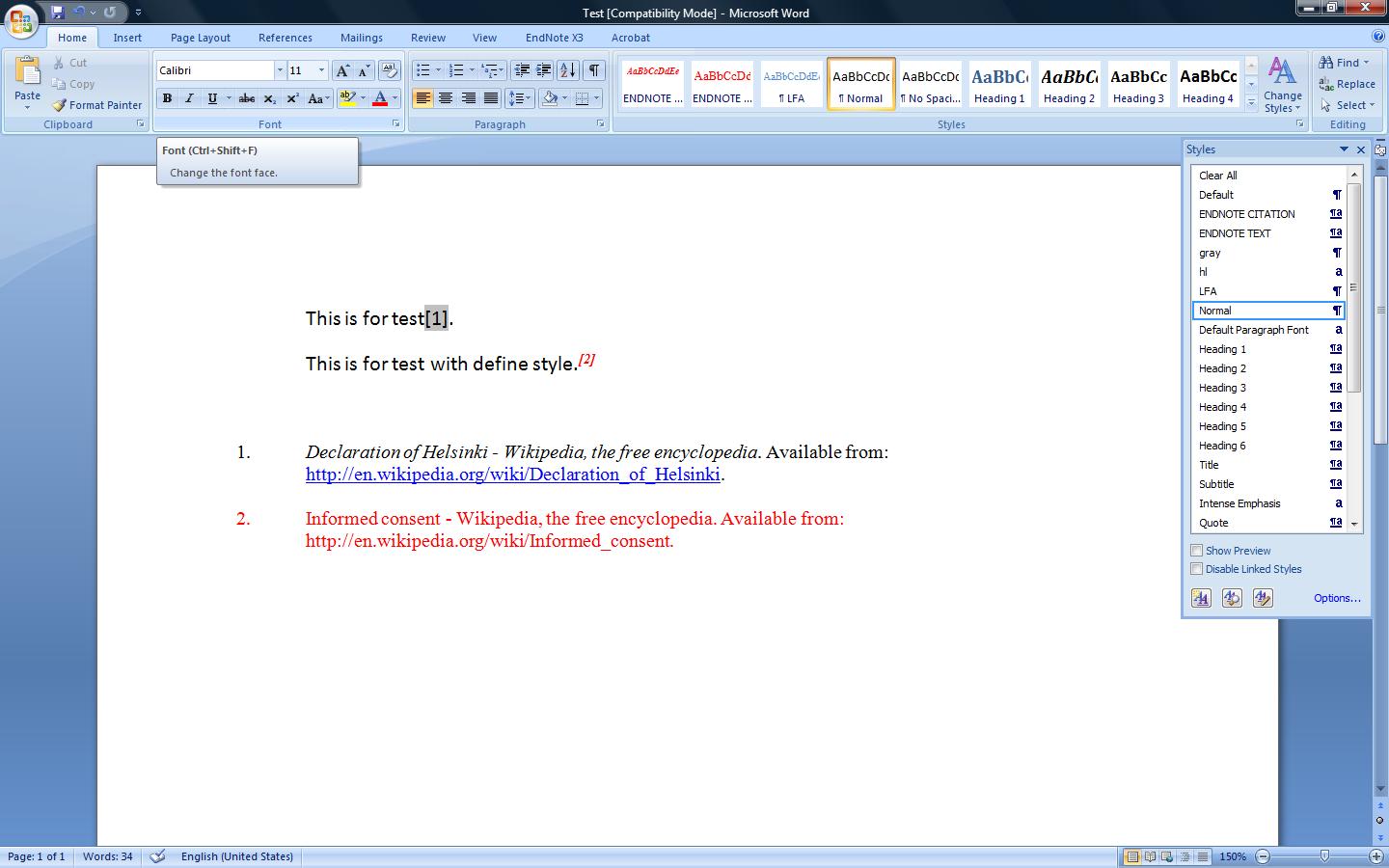
Task: Check Disable Linked Styles
Action: click(1196, 569)
